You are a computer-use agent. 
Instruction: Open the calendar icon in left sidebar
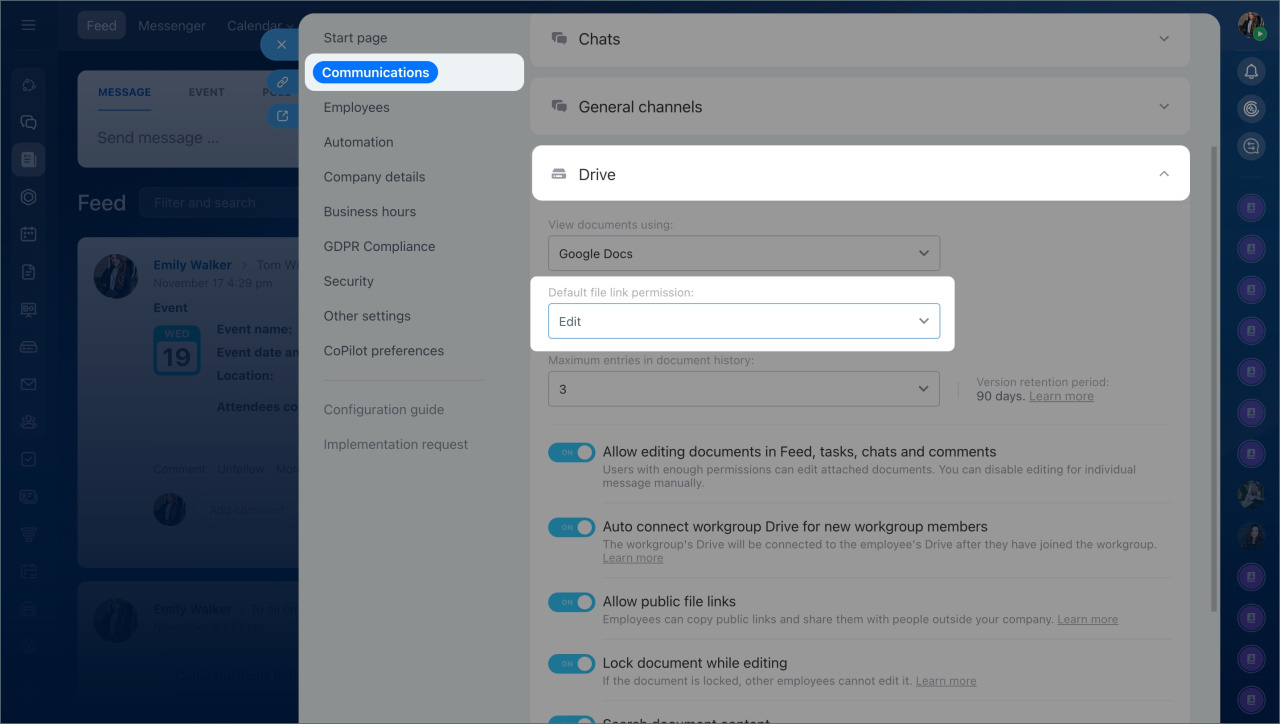(28, 234)
